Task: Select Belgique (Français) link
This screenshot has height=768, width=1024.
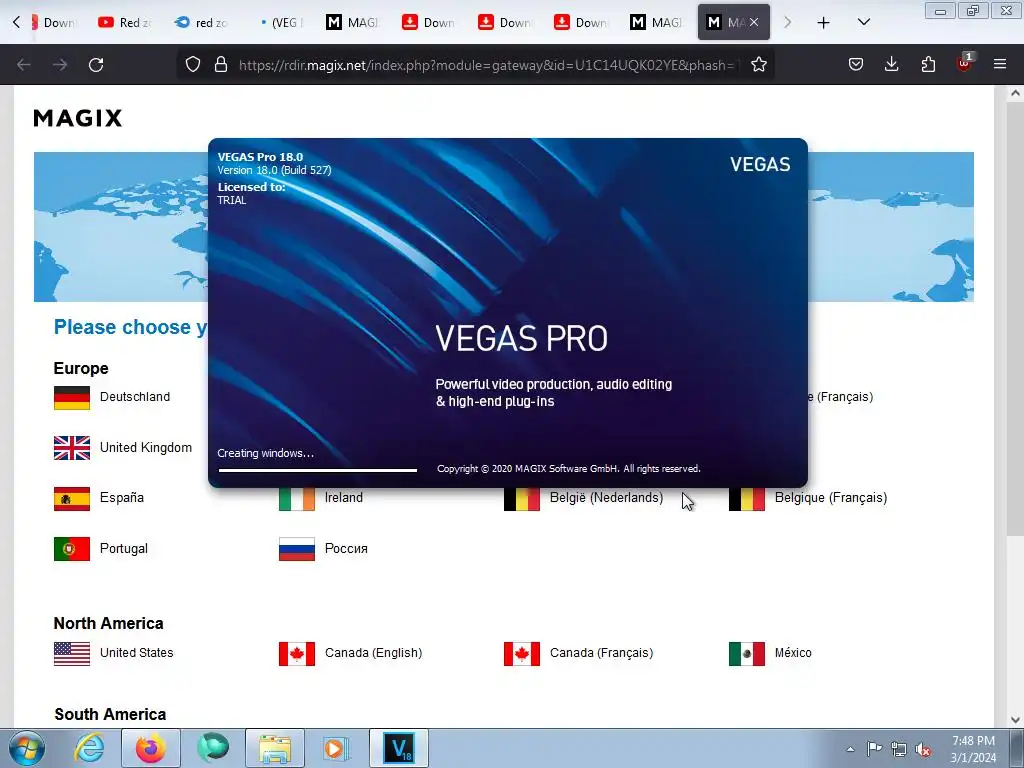Action: [831, 498]
